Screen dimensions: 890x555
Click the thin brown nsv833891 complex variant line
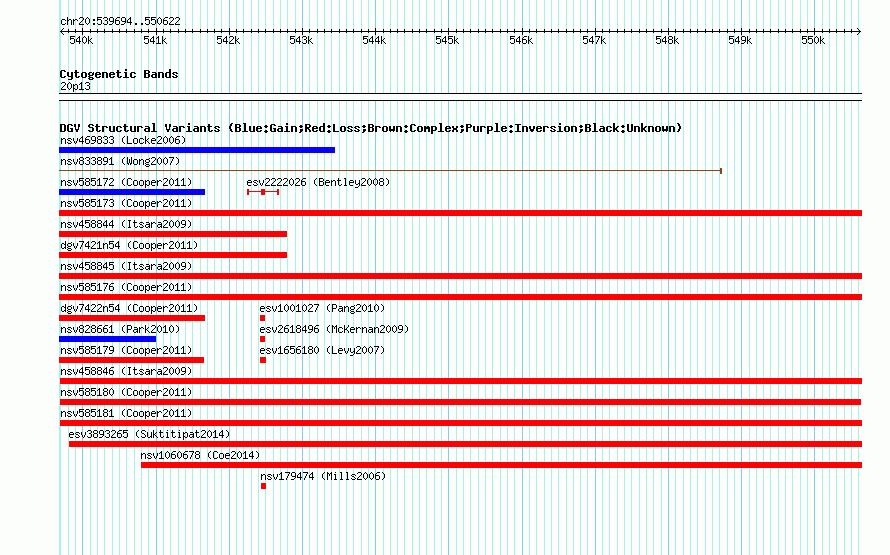pyautogui.click(x=391, y=171)
